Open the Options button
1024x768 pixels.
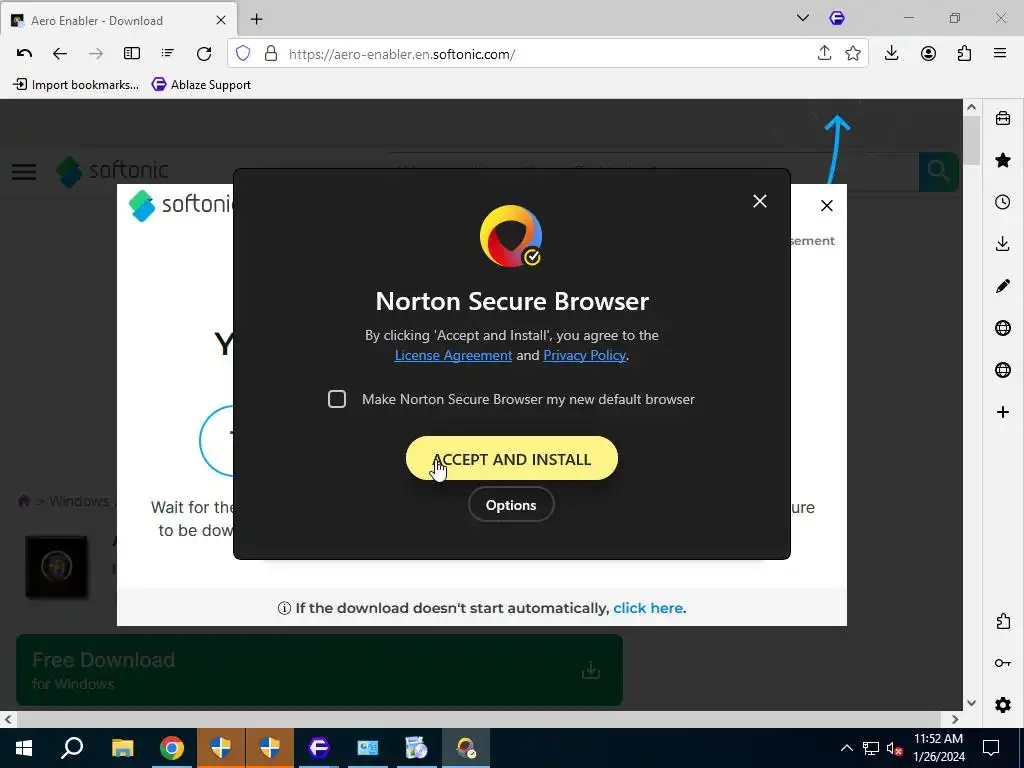point(511,505)
